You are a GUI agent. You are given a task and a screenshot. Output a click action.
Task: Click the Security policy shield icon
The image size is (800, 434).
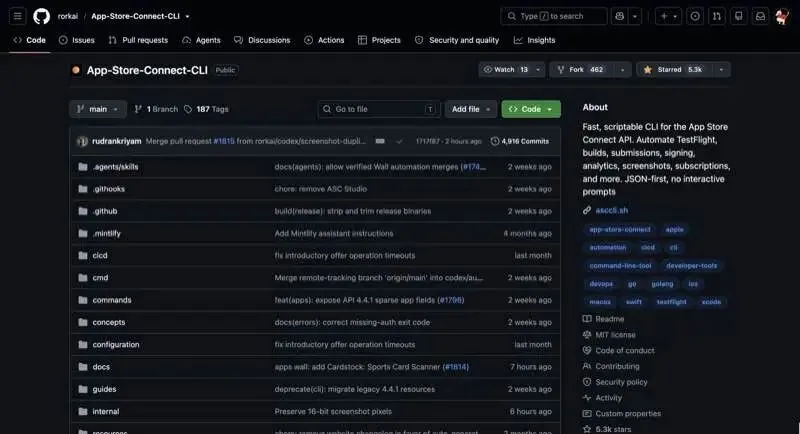(x=587, y=382)
